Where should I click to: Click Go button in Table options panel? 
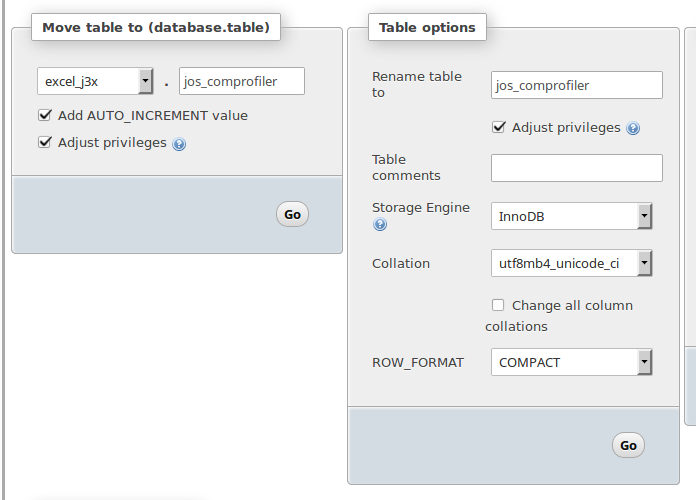click(x=628, y=445)
